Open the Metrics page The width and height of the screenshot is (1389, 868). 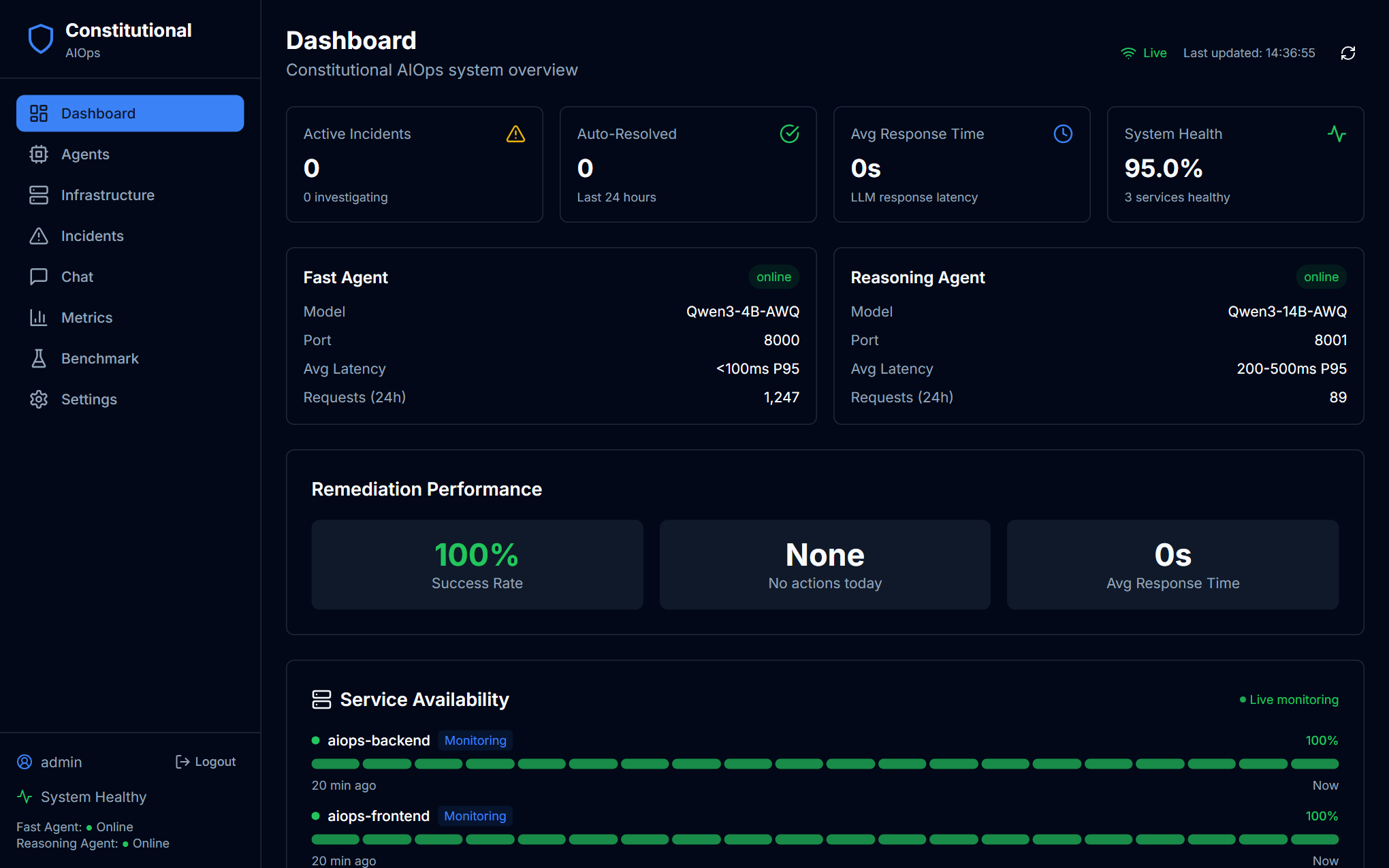(x=130, y=317)
